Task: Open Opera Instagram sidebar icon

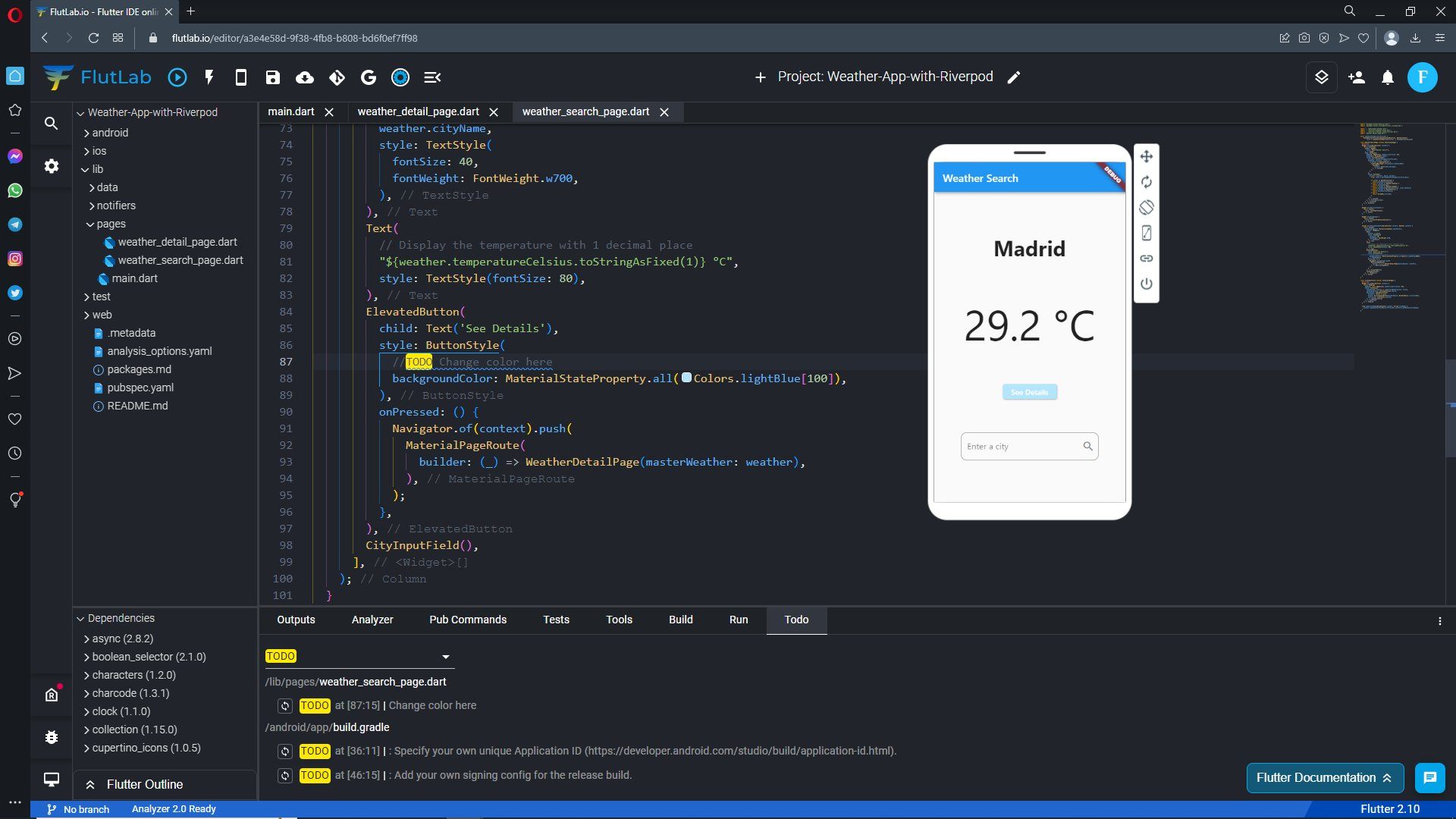Action: (x=15, y=259)
